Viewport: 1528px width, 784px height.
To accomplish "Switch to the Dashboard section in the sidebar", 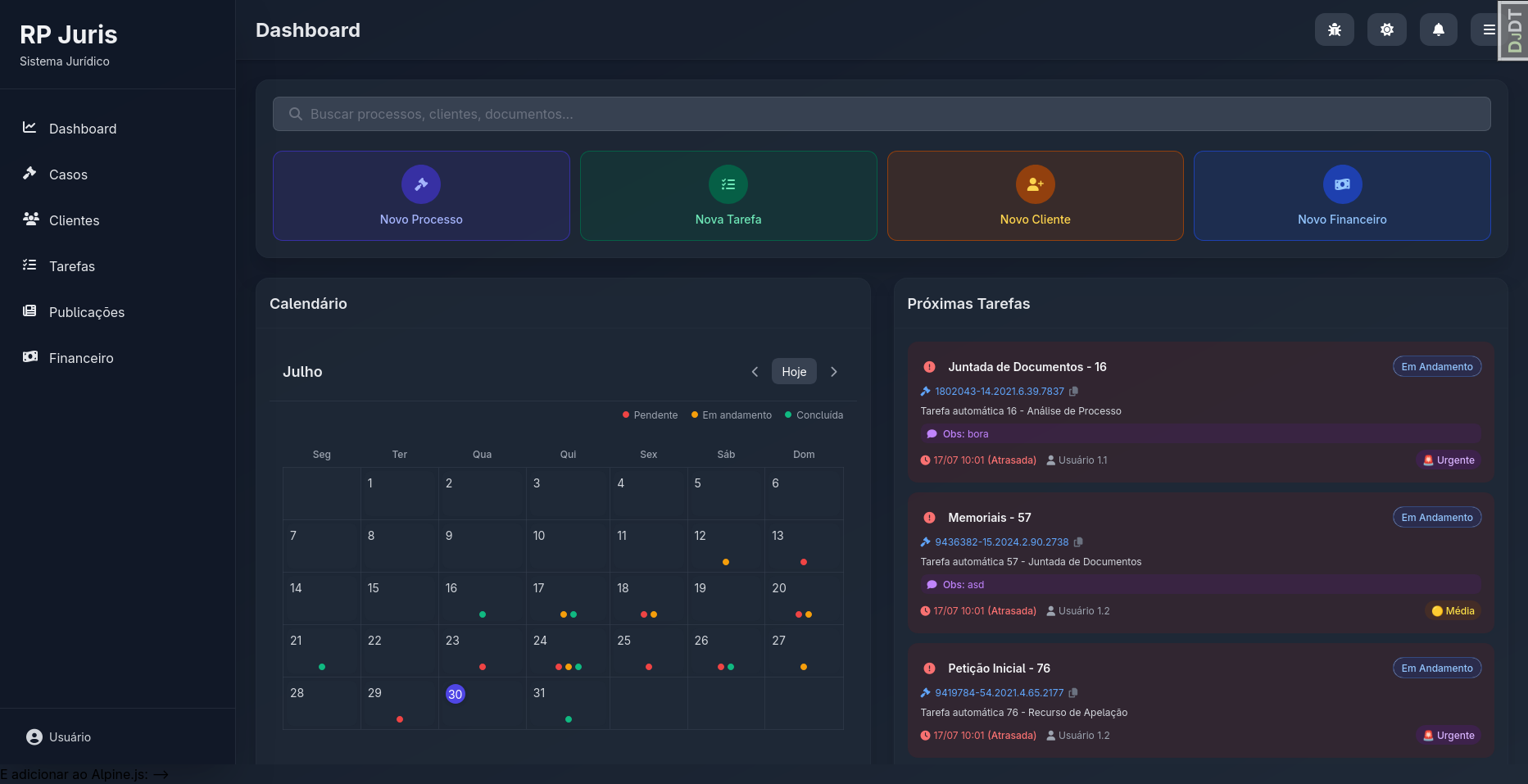I will tap(81, 128).
